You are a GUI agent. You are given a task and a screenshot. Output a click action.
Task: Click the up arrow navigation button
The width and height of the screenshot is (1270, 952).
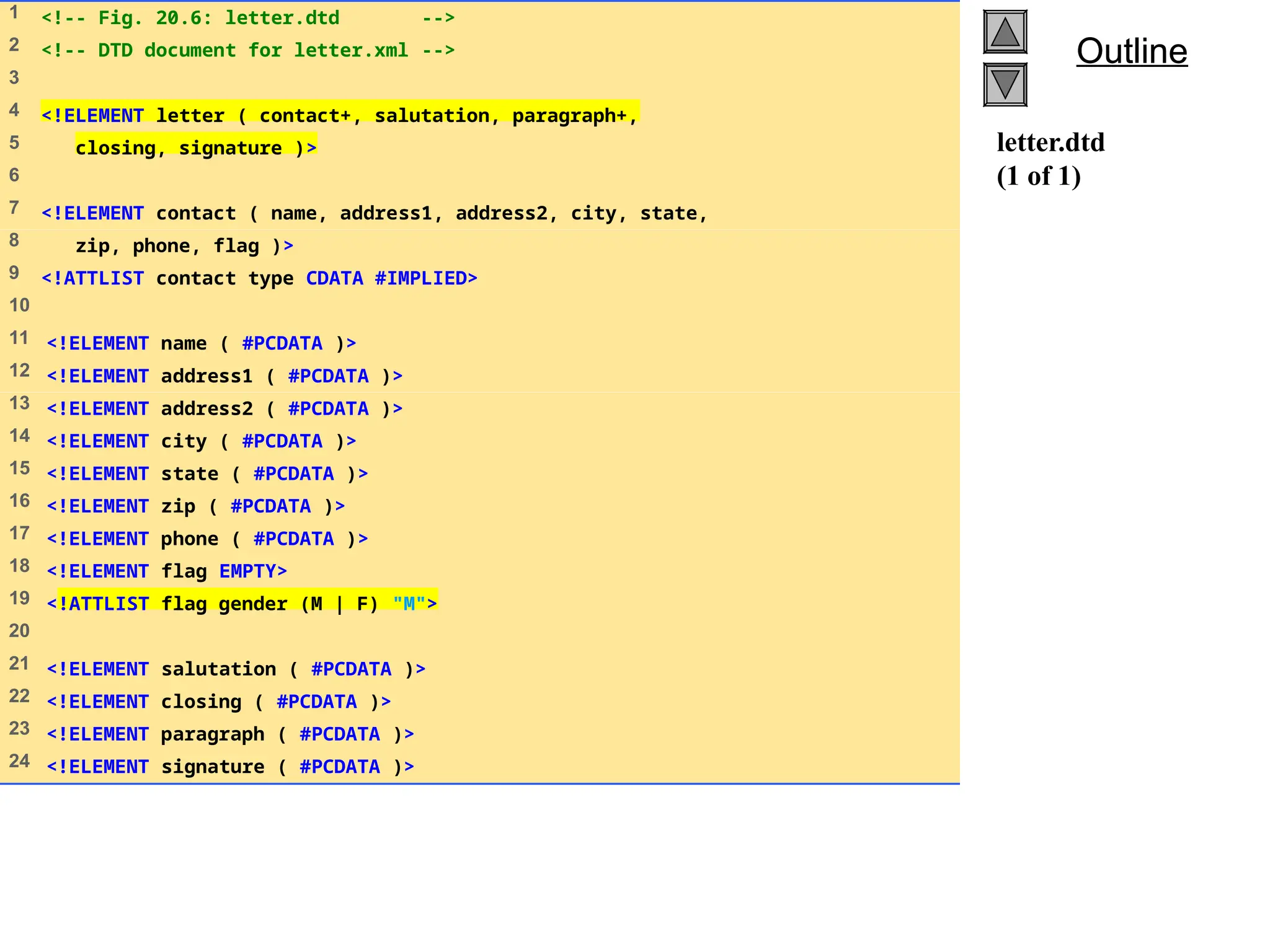1005,32
